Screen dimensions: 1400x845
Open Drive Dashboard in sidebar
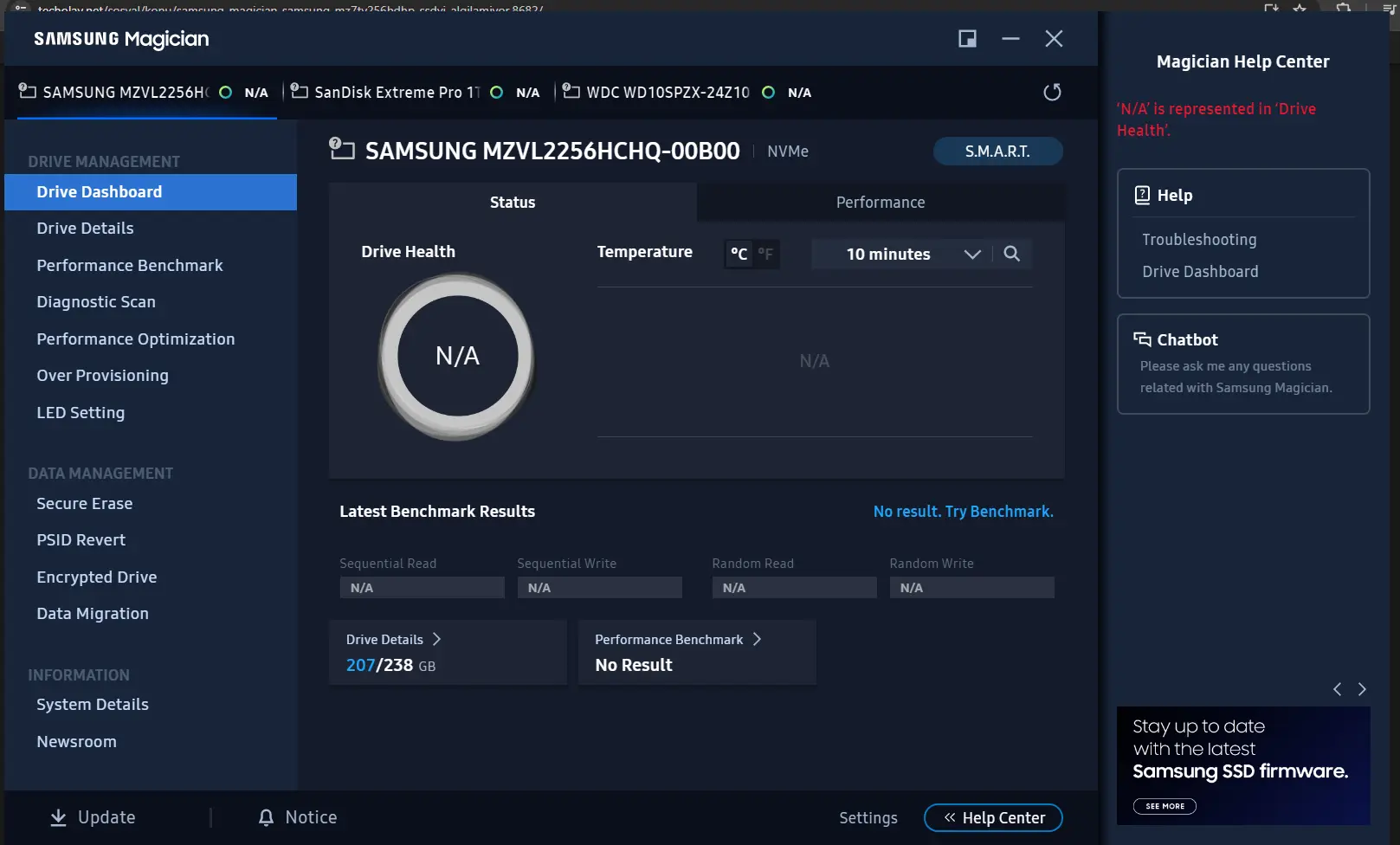[151, 192]
